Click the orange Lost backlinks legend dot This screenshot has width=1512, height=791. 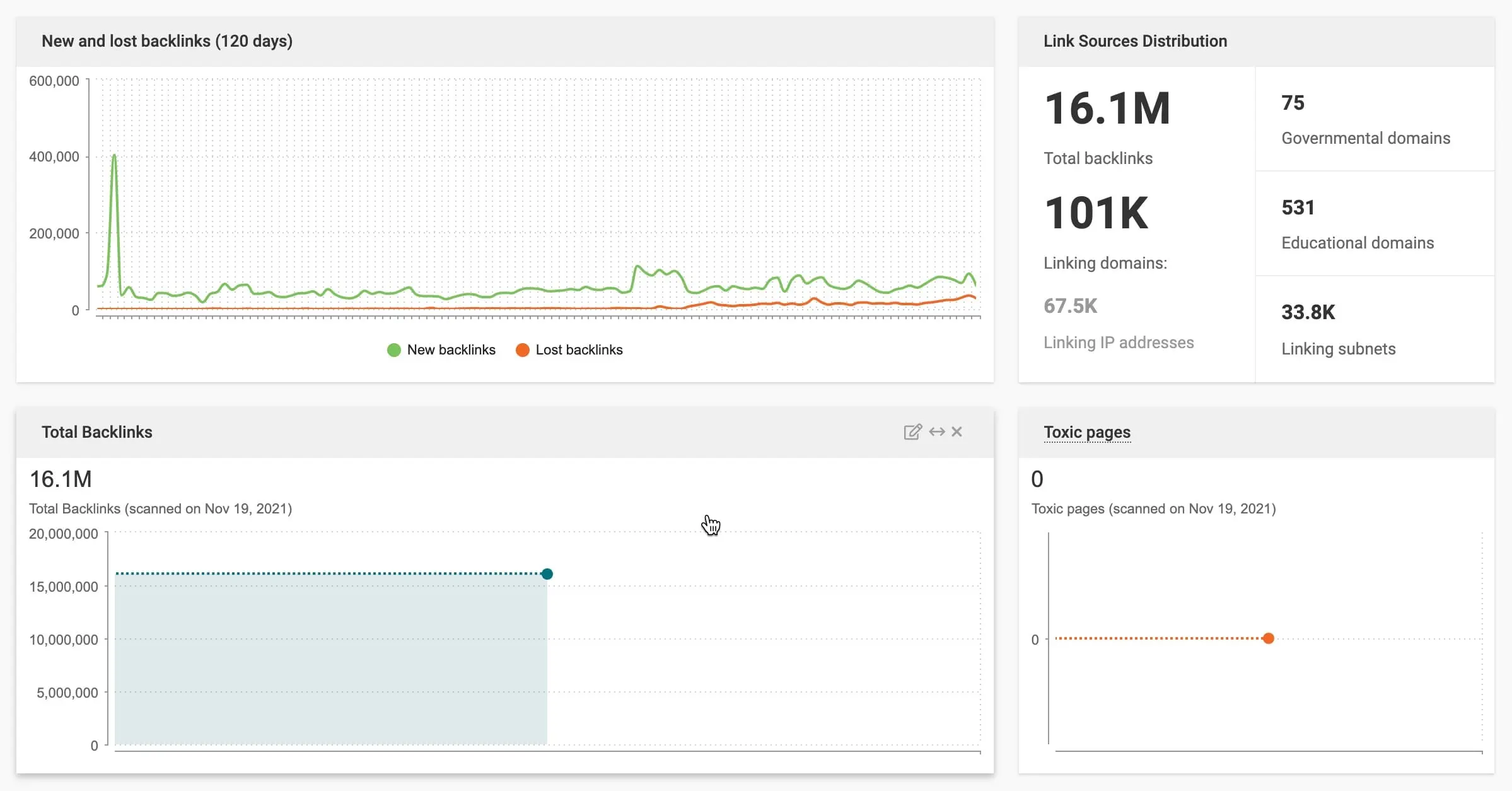[x=522, y=350]
